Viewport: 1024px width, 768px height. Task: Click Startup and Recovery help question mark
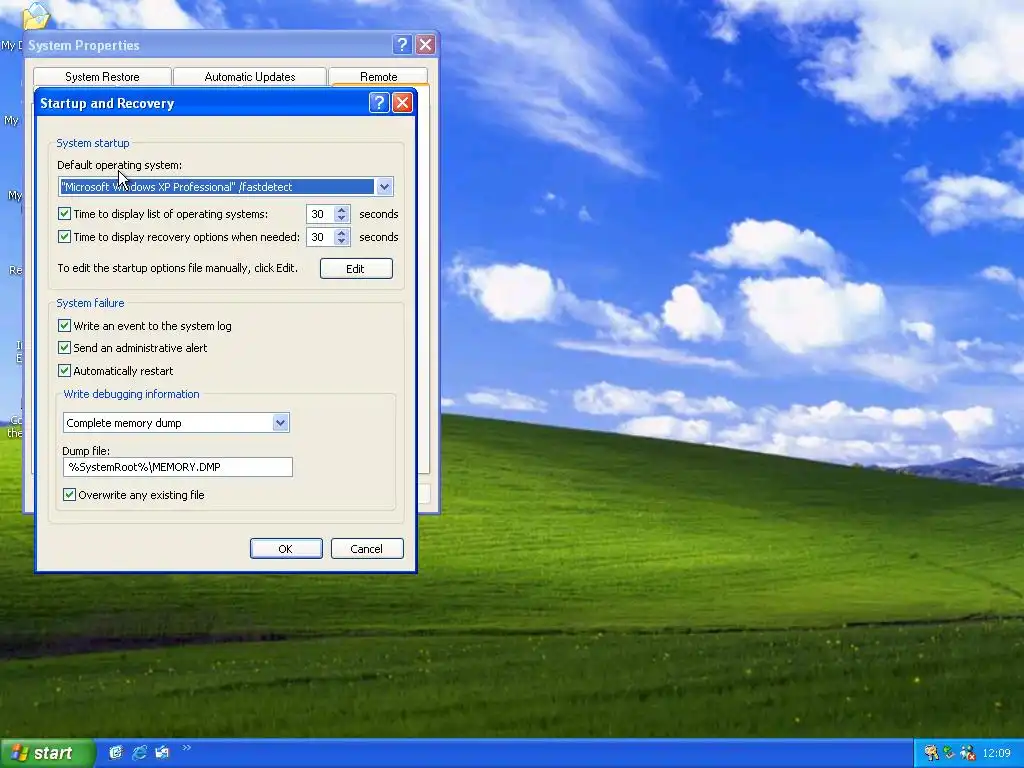(x=379, y=103)
